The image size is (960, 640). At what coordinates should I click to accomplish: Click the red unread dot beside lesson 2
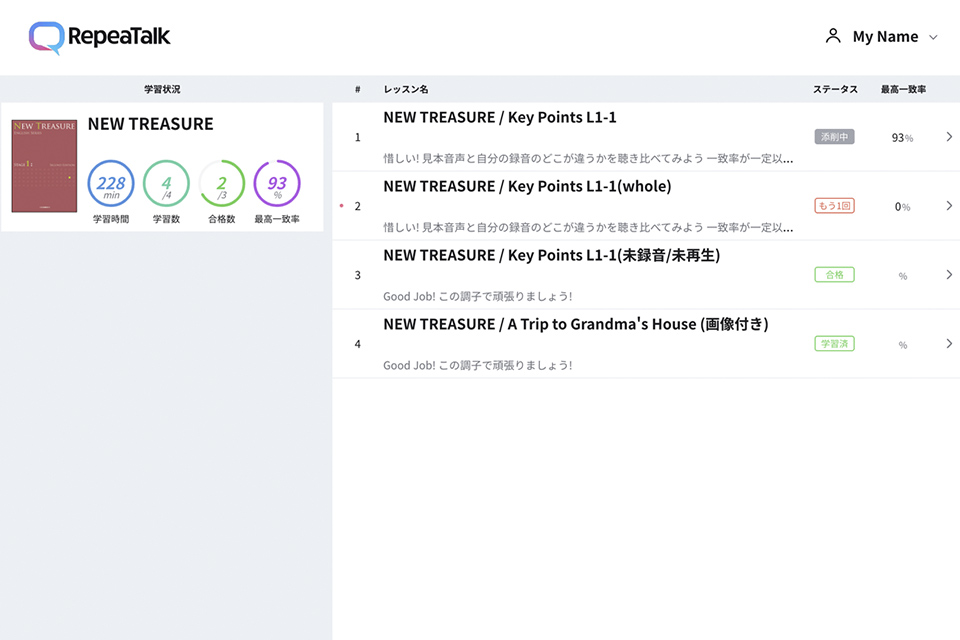pyautogui.click(x=341, y=206)
